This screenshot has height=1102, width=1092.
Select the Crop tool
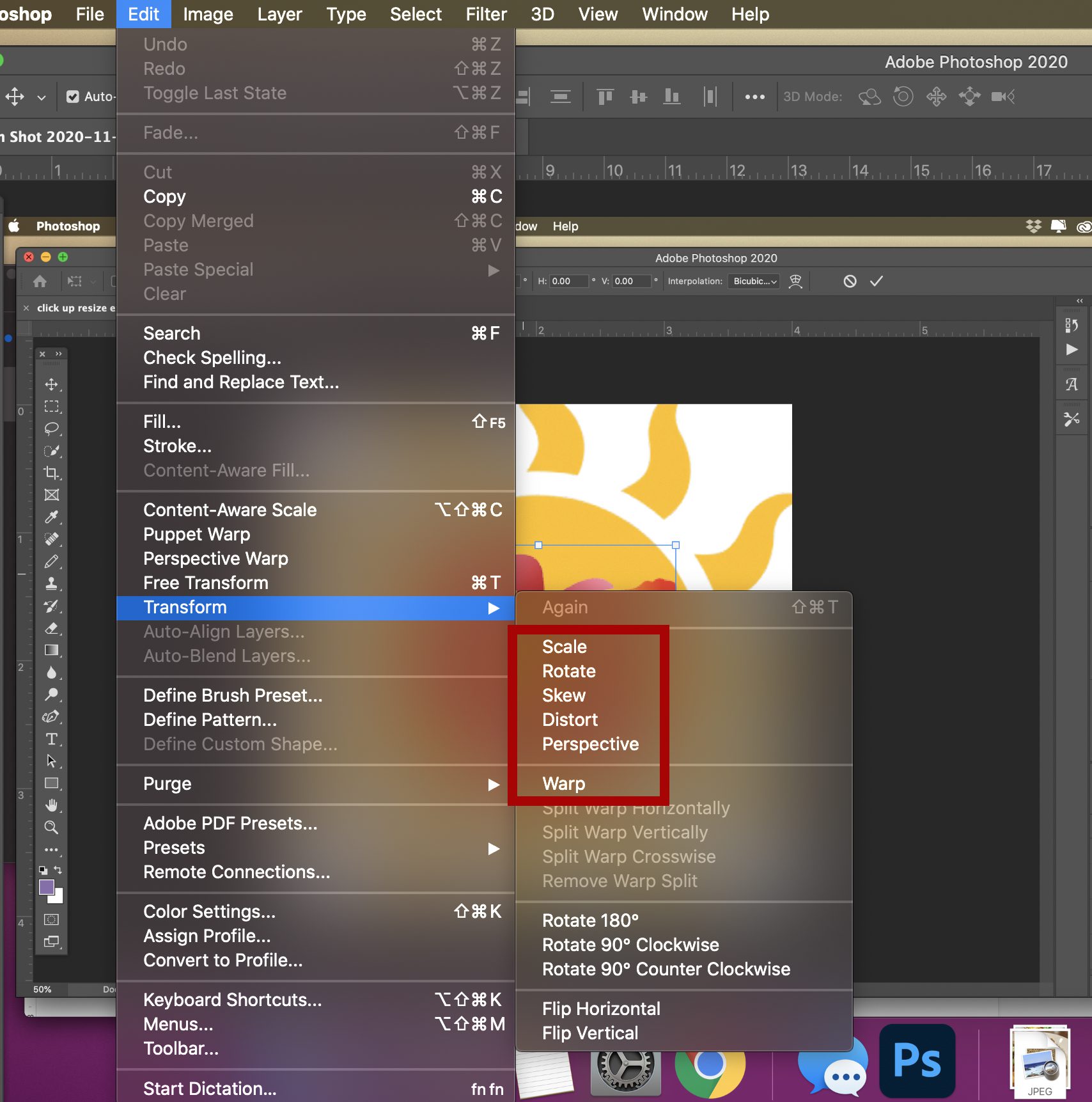[51, 473]
